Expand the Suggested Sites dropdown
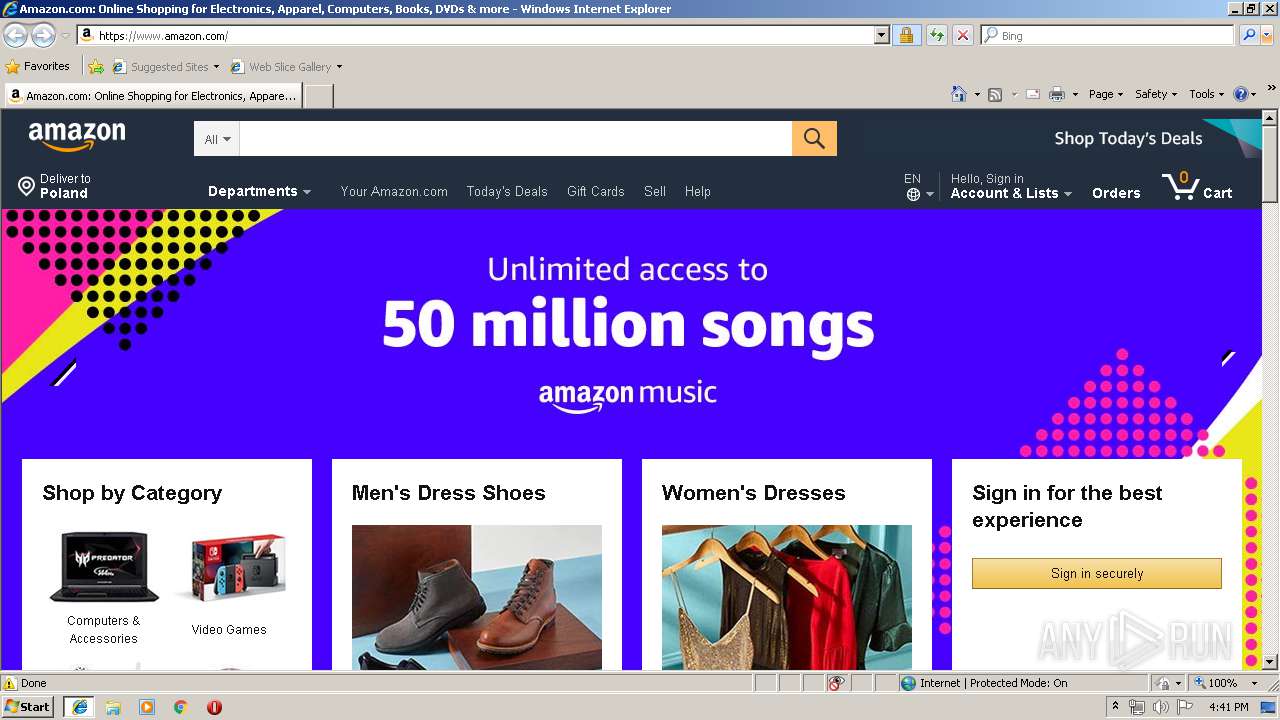 (216, 67)
